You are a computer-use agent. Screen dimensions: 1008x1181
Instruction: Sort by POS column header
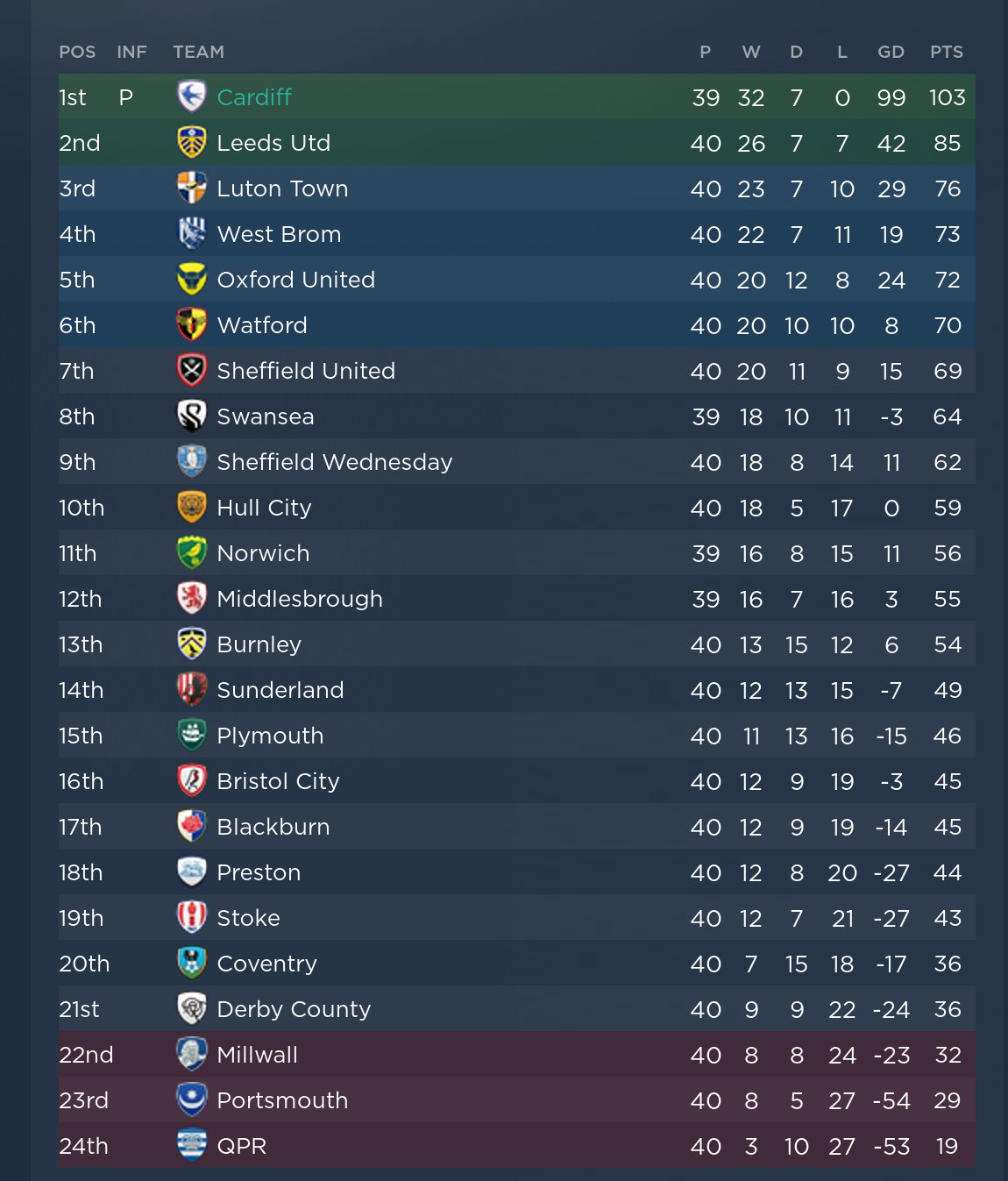click(x=77, y=52)
